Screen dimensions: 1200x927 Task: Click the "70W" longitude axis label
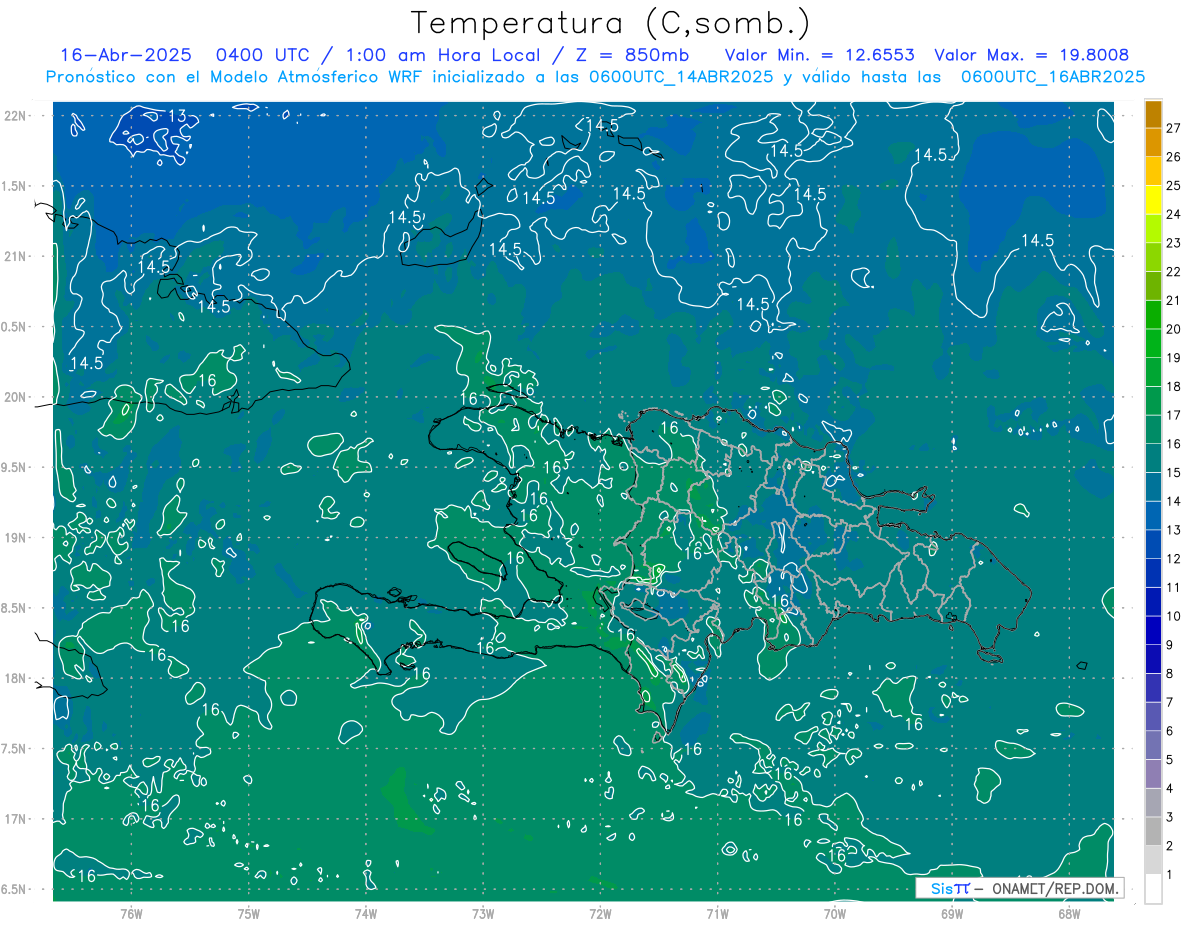click(835, 913)
